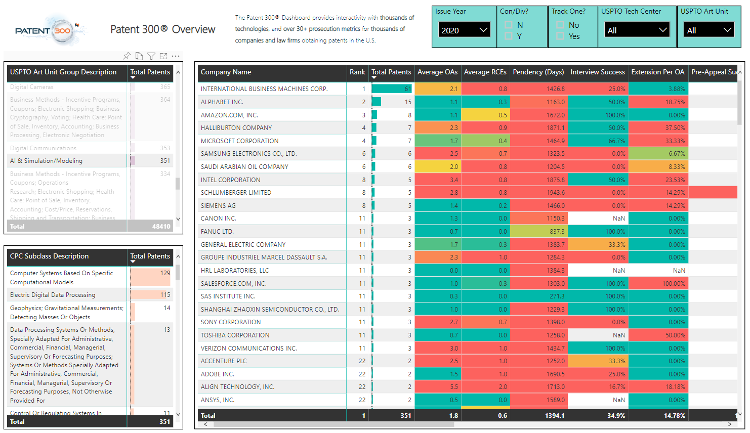Select GENERAL ELECTRIC COMPANY row
Image resolution: width=750 pixels, height=433 pixels.
pos(467,244)
